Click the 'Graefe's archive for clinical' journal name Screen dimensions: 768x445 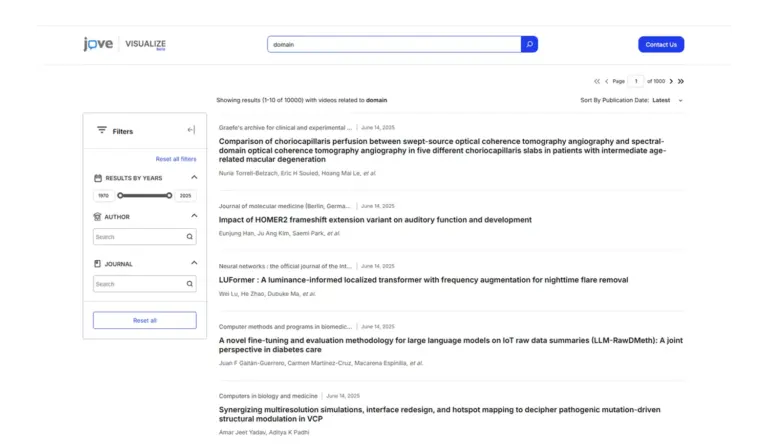(285, 128)
